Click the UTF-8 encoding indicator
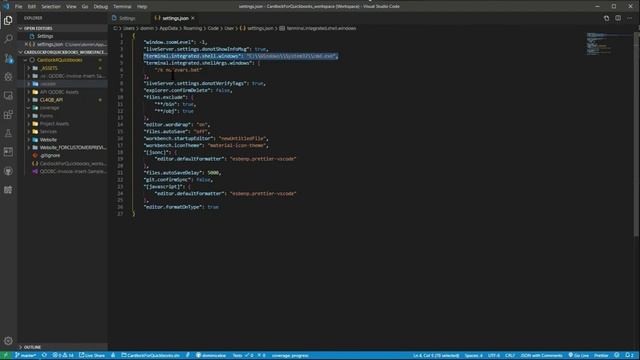The width and height of the screenshot is (640, 360). click(x=493, y=356)
